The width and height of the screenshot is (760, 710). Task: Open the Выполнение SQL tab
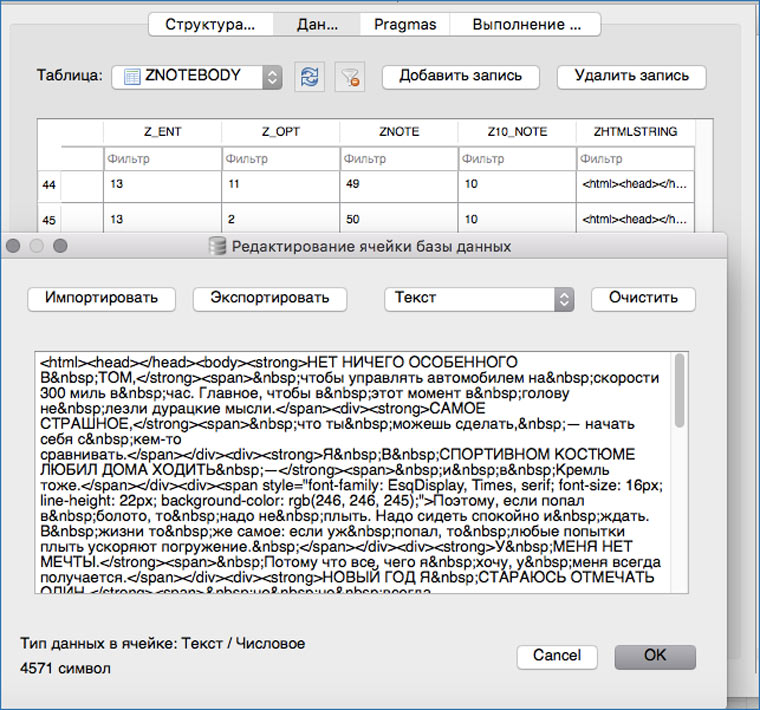pos(525,24)
